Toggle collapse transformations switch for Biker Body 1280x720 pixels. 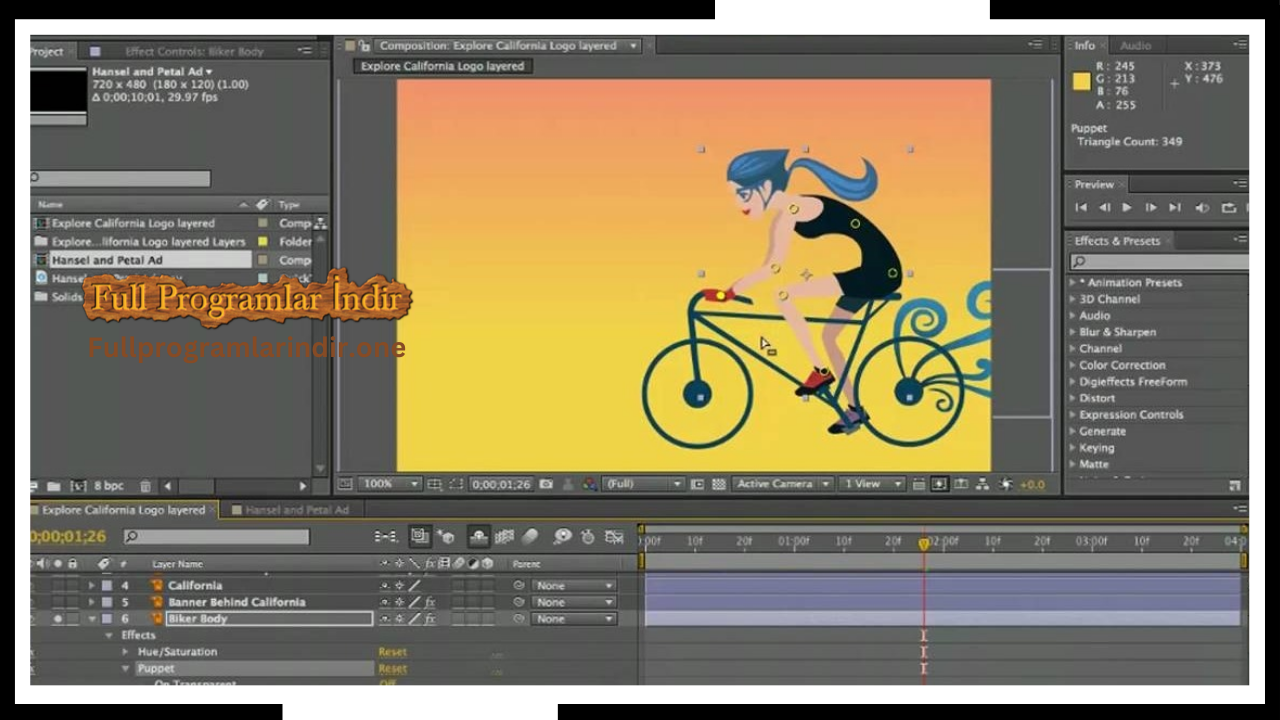click(x=399, y=619)
